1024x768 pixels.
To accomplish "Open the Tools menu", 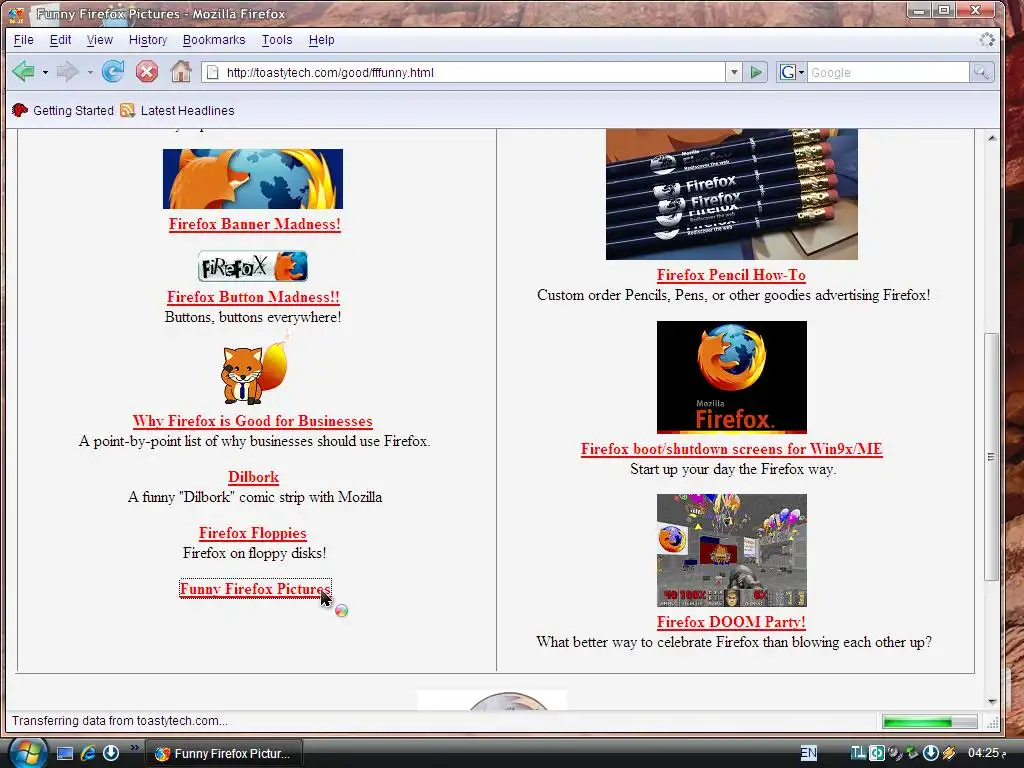I will pos(277,40).
